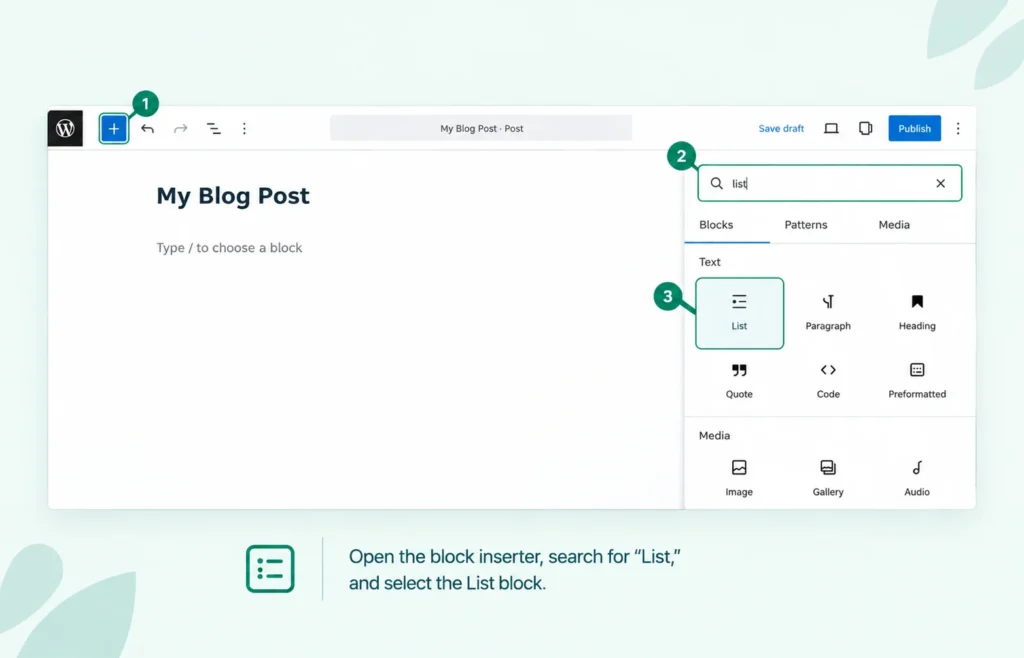Clear the block search text
Screen dimensions: 1024x658
(x=940, y=183)
